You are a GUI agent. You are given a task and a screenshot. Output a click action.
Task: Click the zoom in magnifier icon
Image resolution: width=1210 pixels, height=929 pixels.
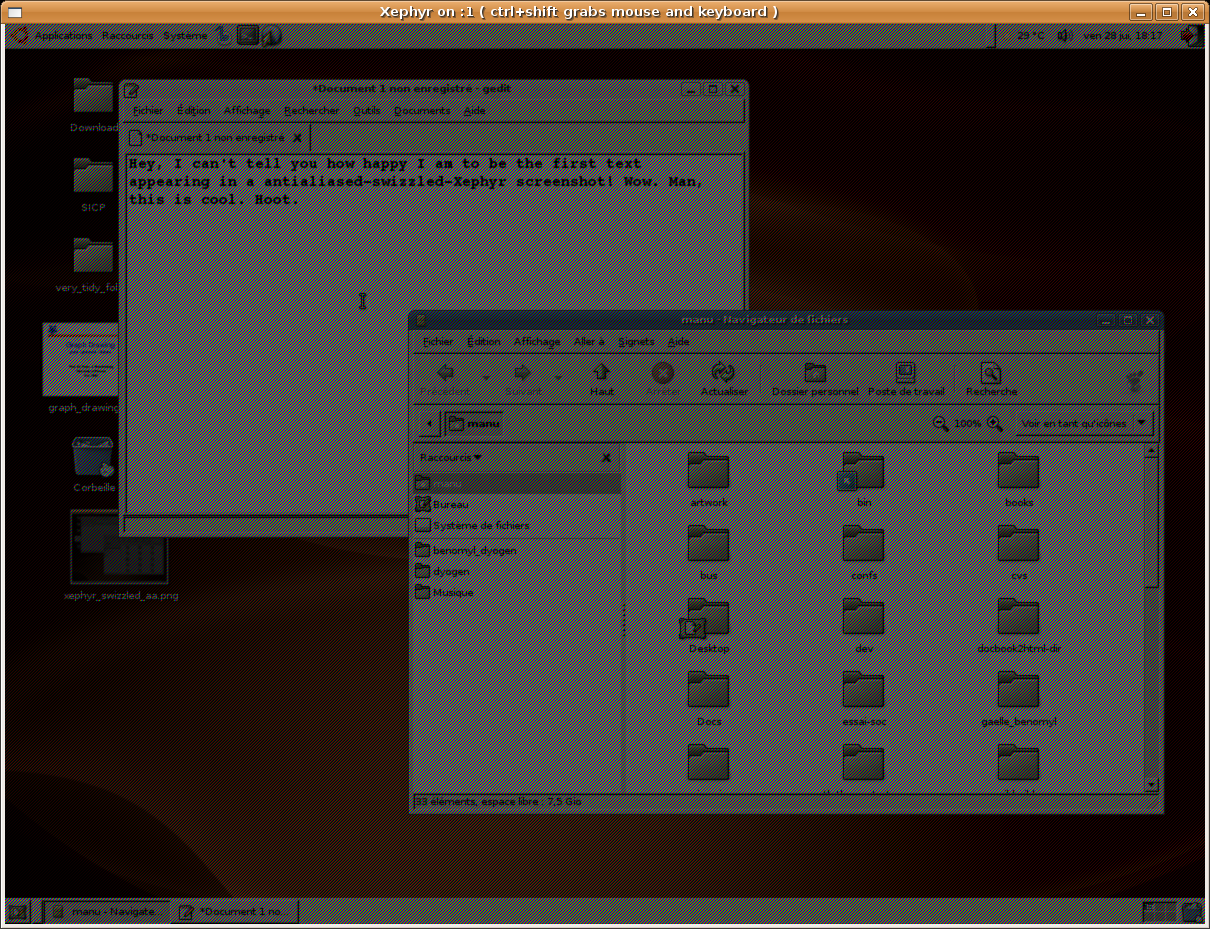[x=996, y=424]
